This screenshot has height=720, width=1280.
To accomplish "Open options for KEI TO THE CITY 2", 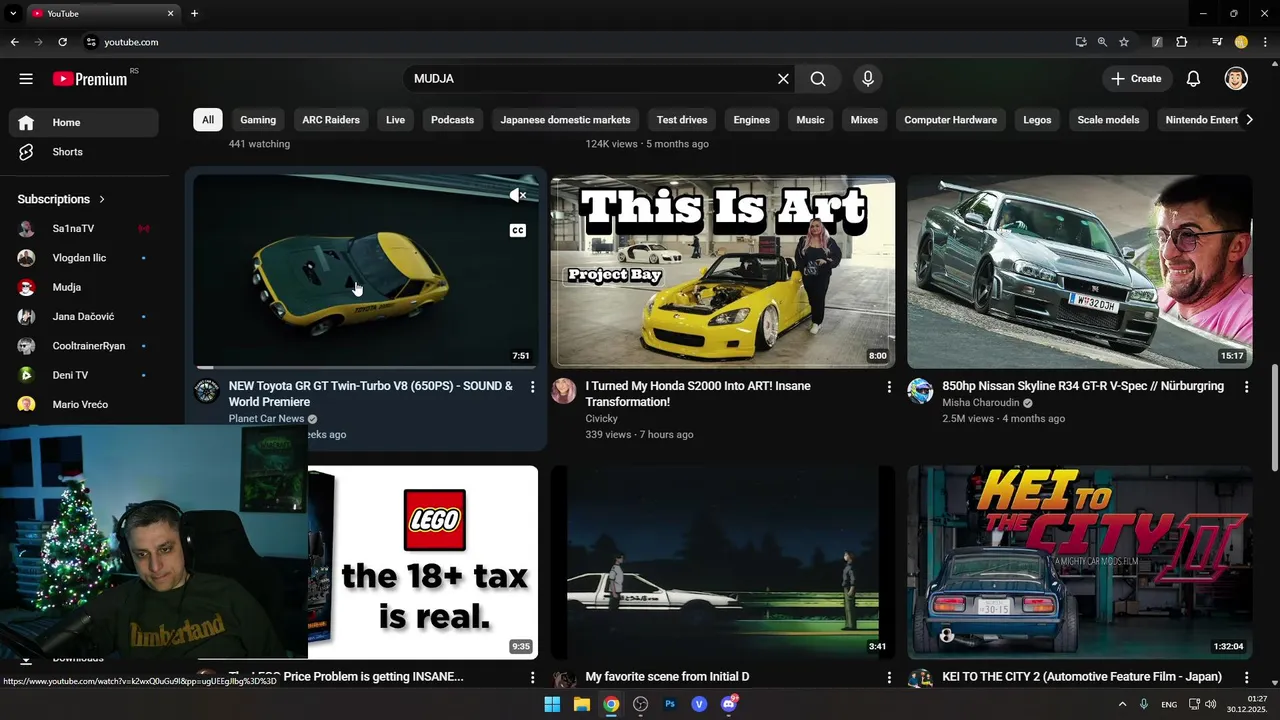I will [x=1246, y=678].
